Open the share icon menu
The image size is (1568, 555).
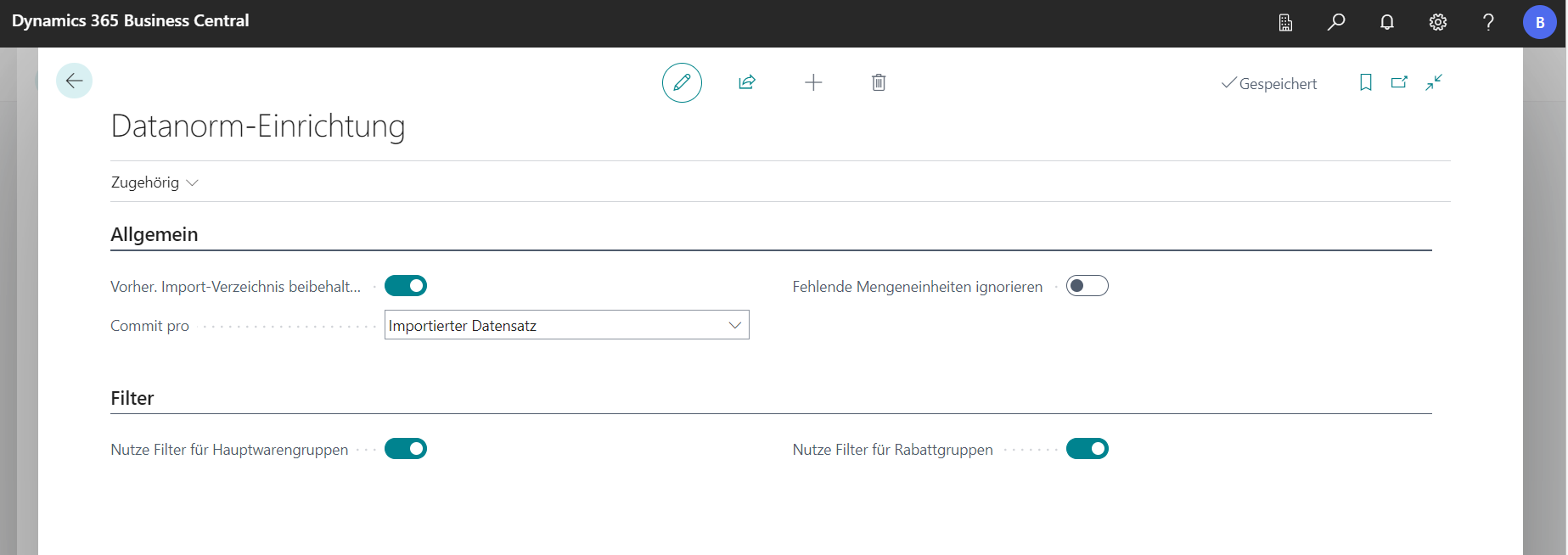click(x=747, y=82)
